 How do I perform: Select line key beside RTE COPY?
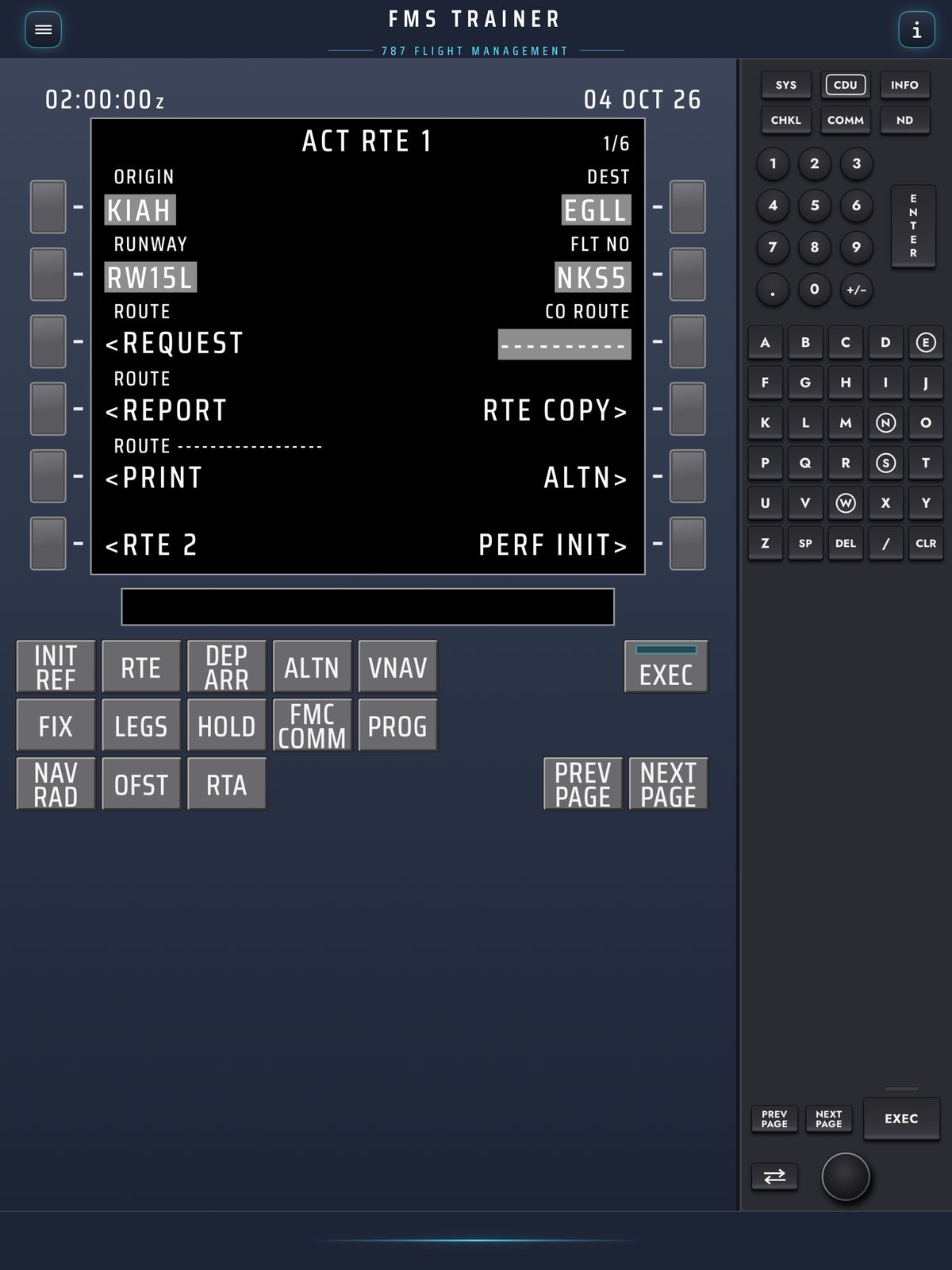coord(688,409)
